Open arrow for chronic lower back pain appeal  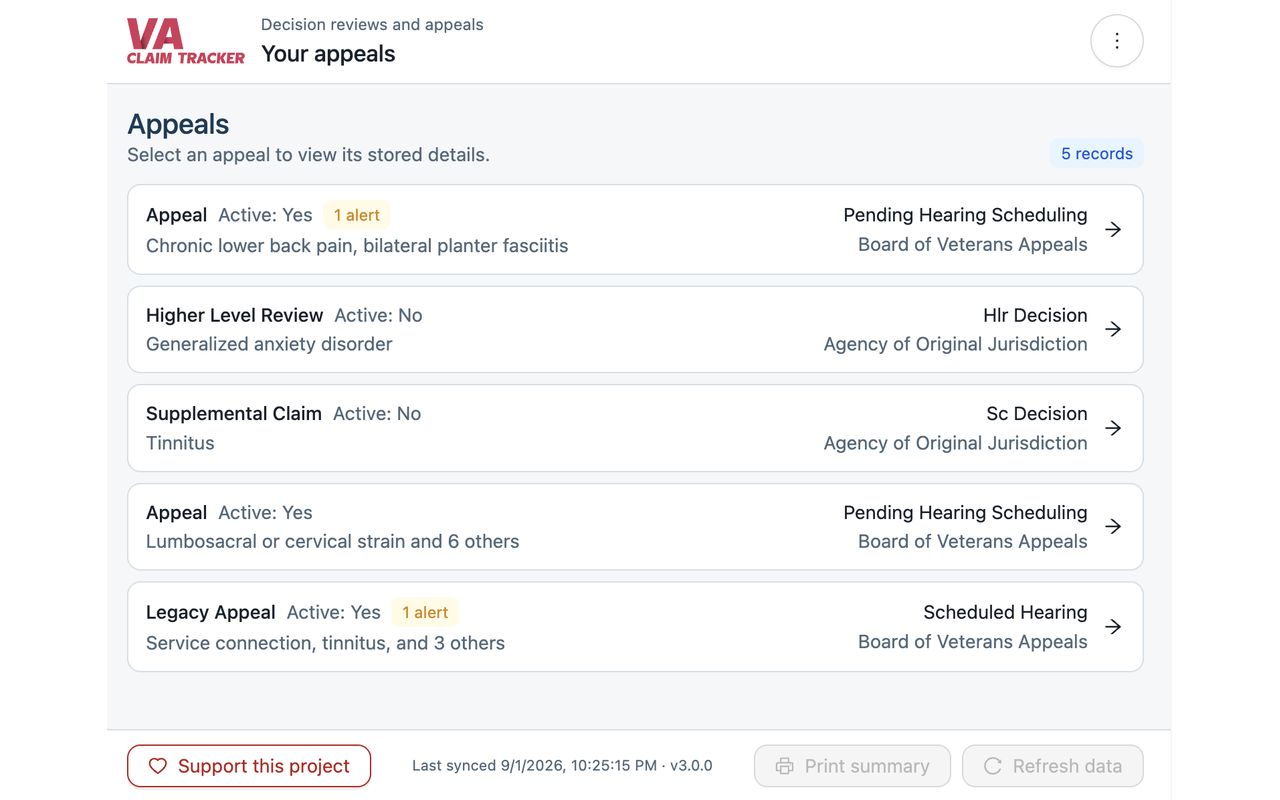pyautogui.click(x=1113, y=229)
